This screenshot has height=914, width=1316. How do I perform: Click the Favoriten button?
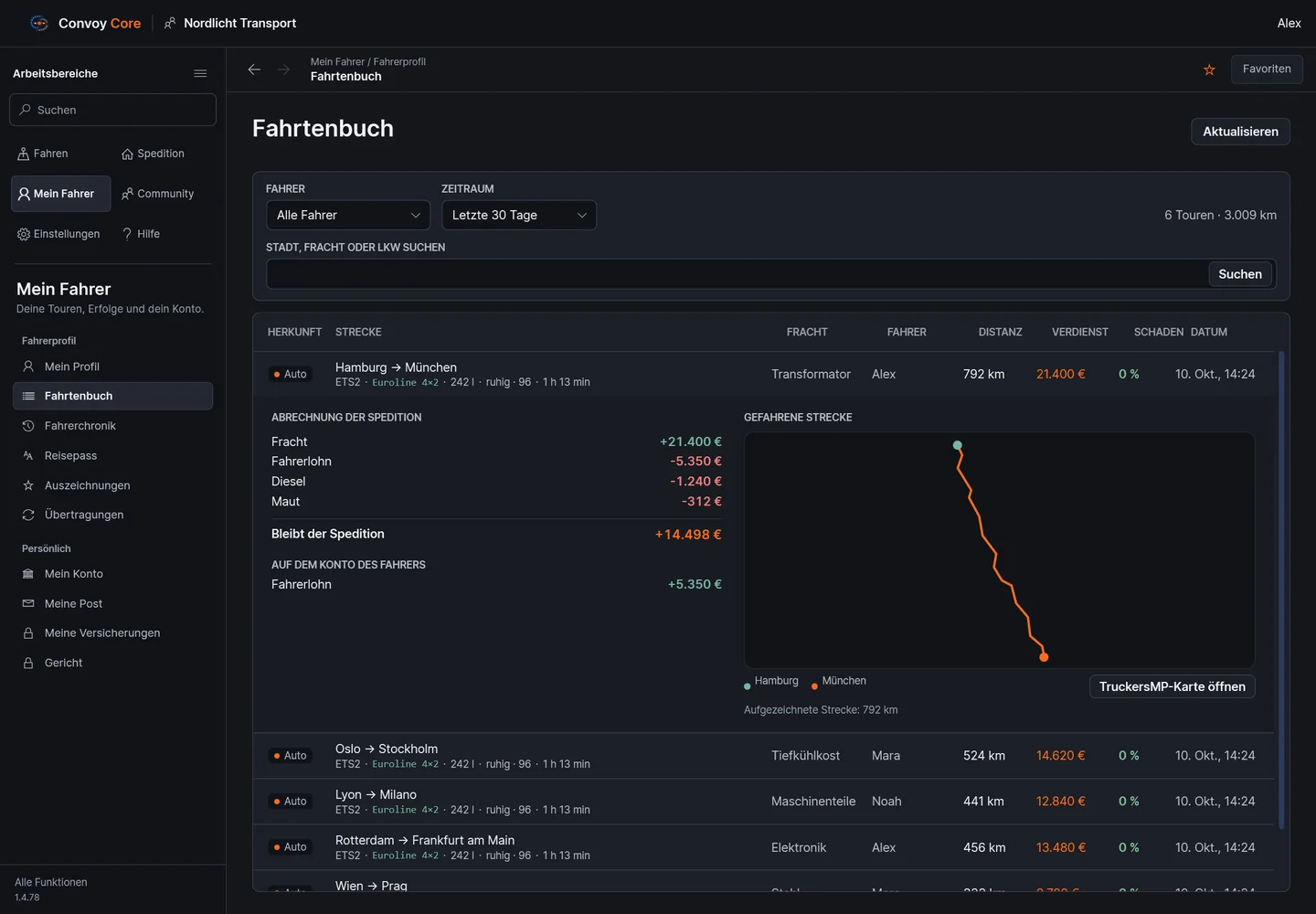(x=1267, y=69)
